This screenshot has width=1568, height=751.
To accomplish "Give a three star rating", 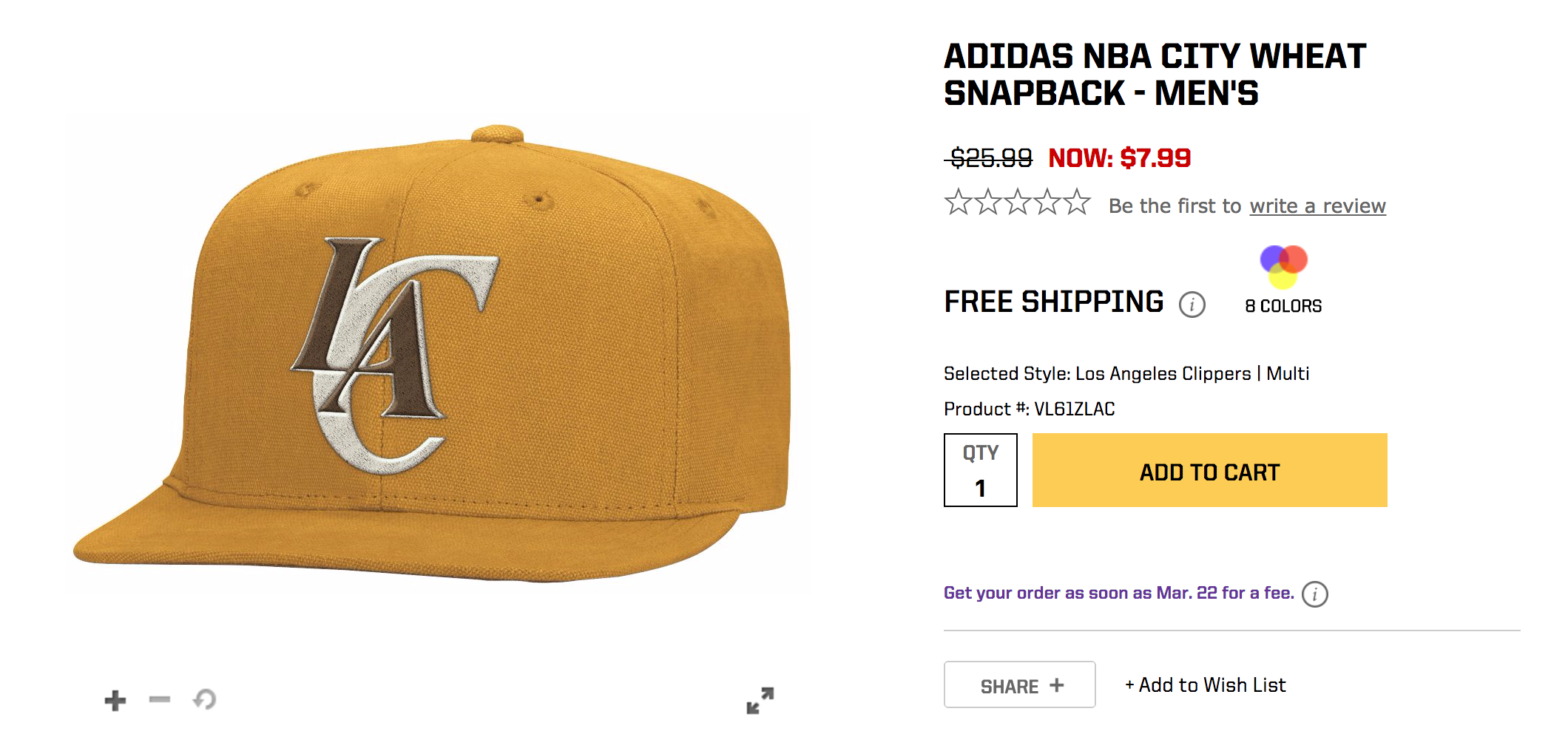I will (1018, 203).
